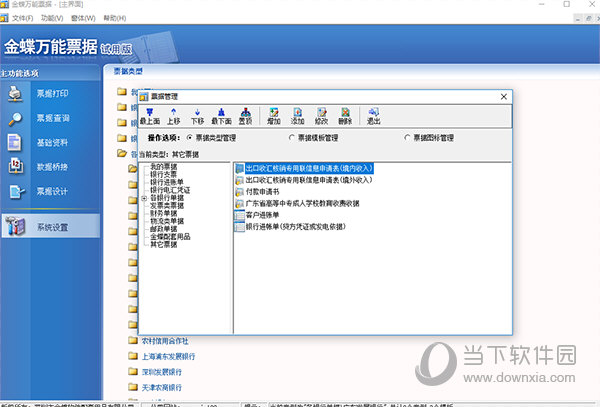This screenshot has width=600, height=407.
Task: Click the 删除 delete toolbar icon
Action: pos(345,112)
